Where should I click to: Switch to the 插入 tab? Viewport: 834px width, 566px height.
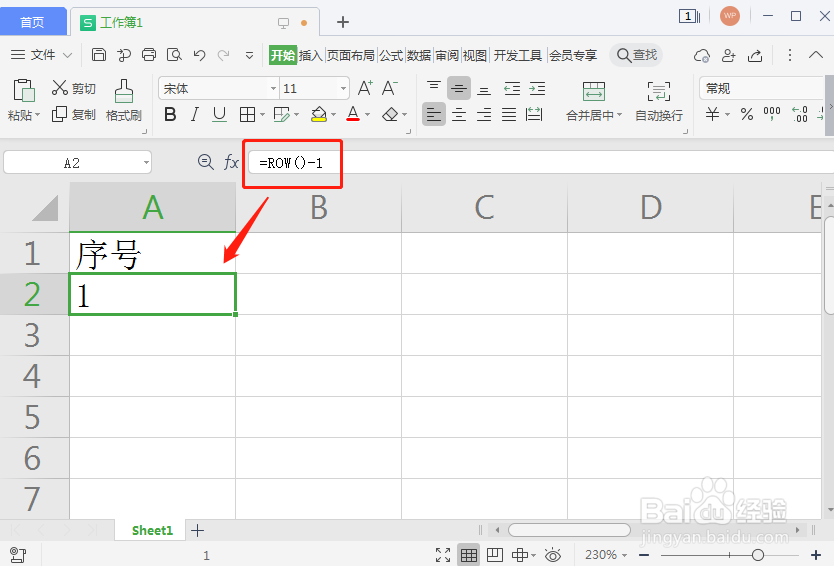pyautogui.click(x=311, y=55)
